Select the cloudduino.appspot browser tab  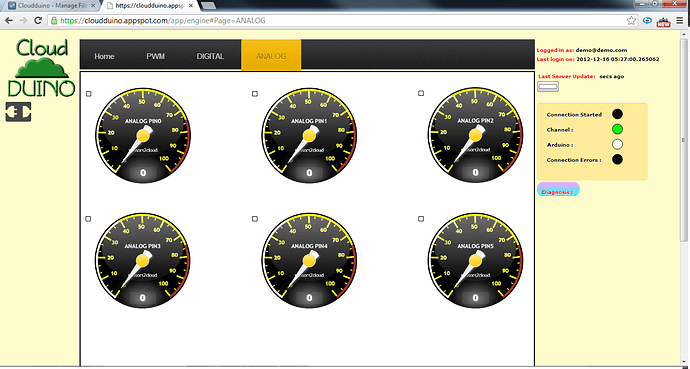pos(150,6)
